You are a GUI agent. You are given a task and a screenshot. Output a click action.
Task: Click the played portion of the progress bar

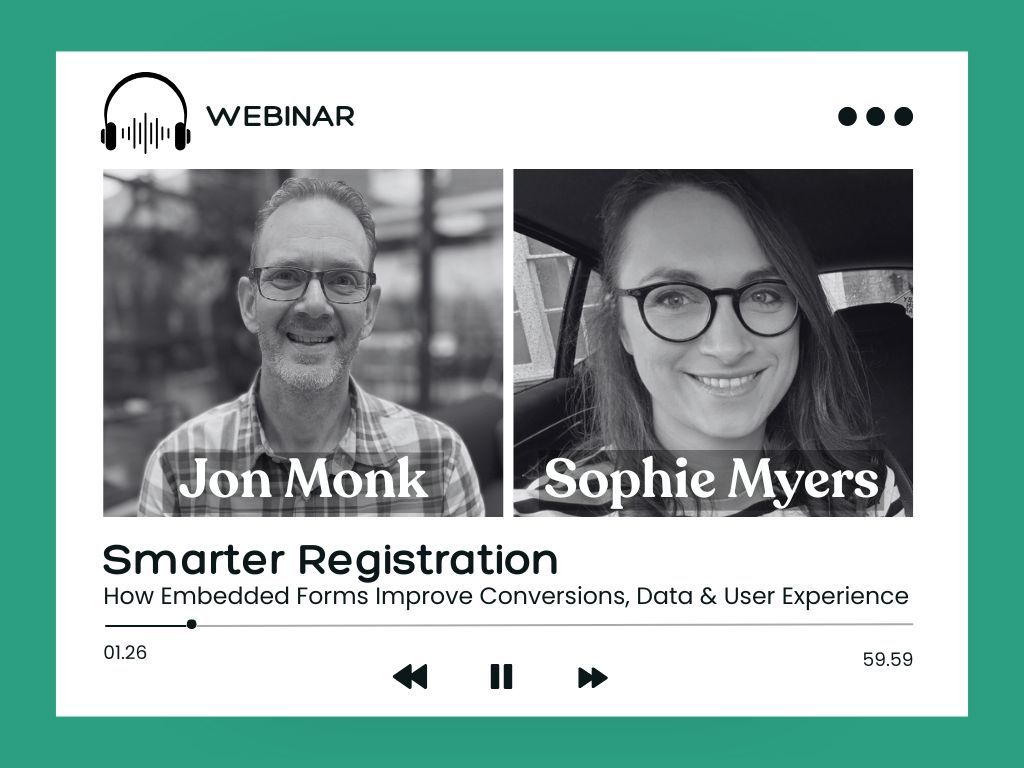145,625
